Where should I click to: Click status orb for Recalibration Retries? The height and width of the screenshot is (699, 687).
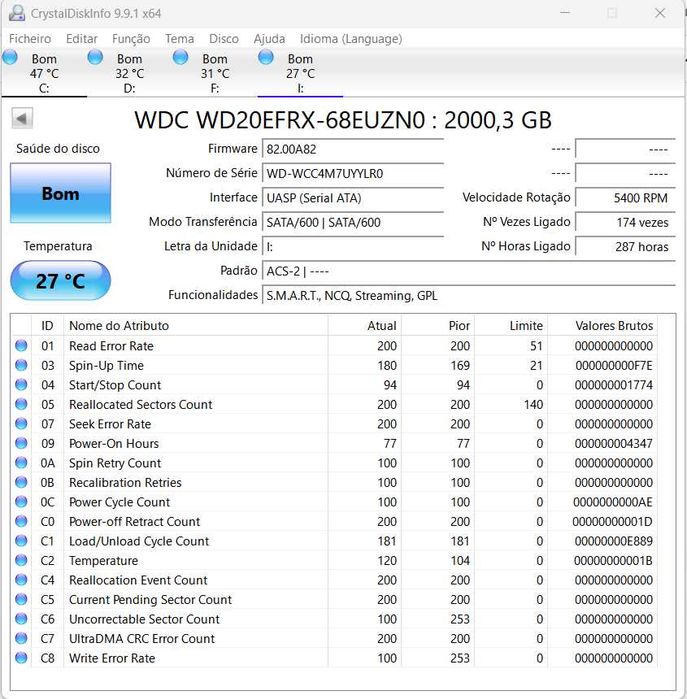point(21,482)
